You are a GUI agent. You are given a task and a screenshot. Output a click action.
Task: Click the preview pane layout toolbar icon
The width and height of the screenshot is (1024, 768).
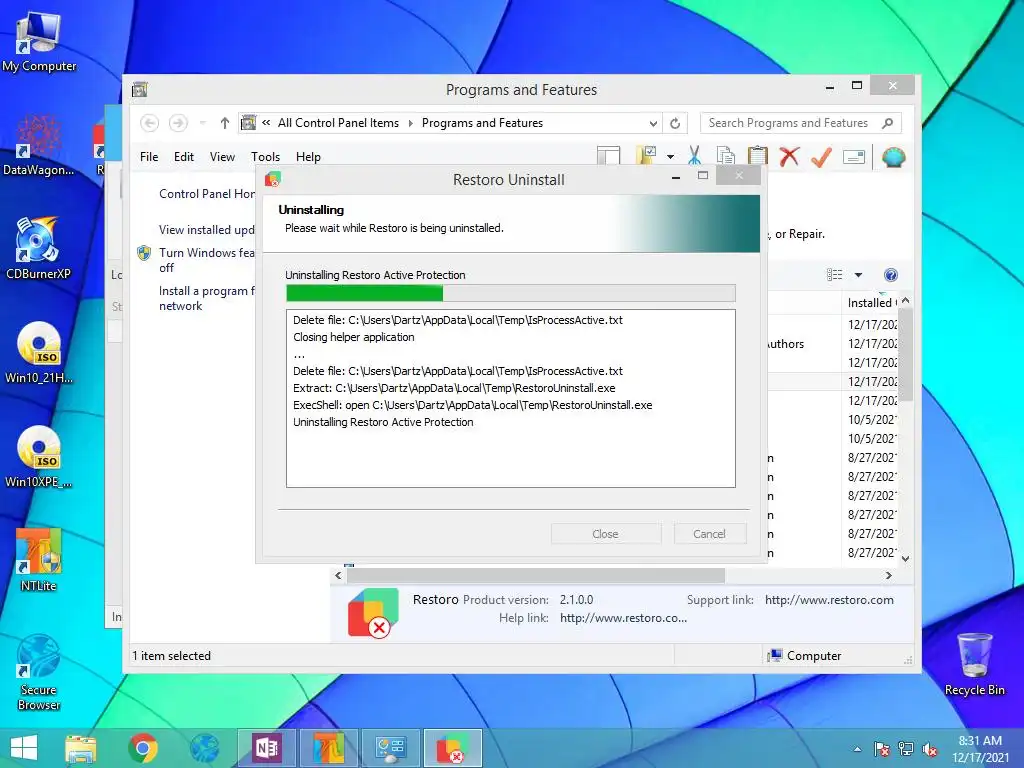pos(609,156)
